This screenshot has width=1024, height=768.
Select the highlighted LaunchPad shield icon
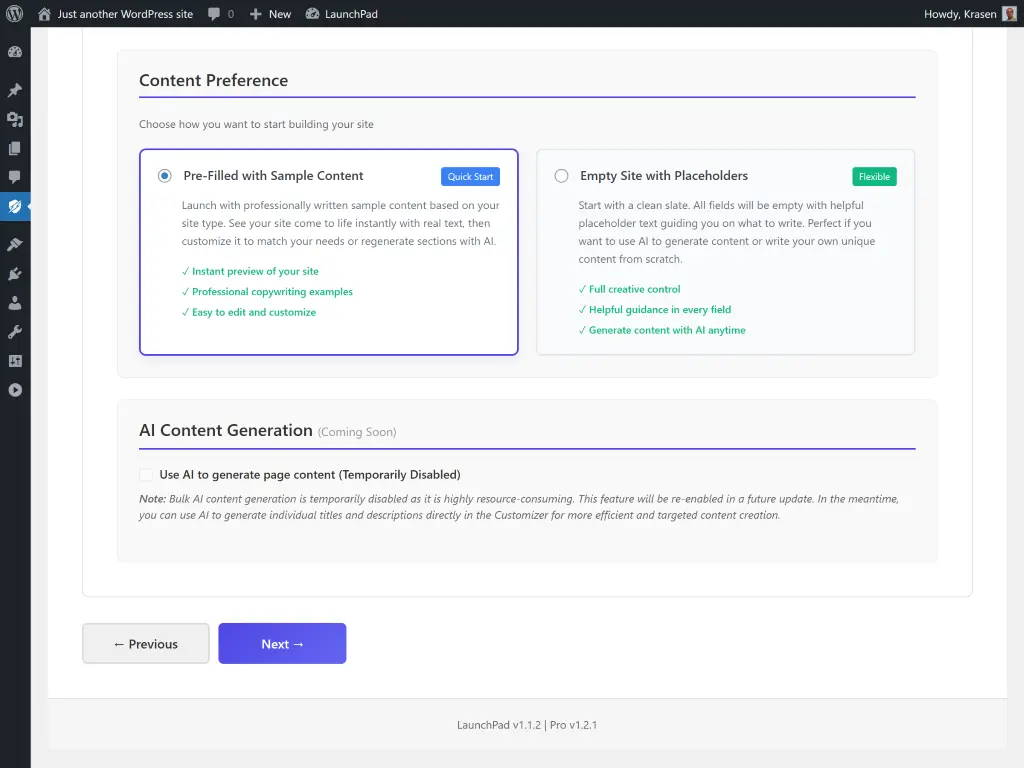coord(15,207)
